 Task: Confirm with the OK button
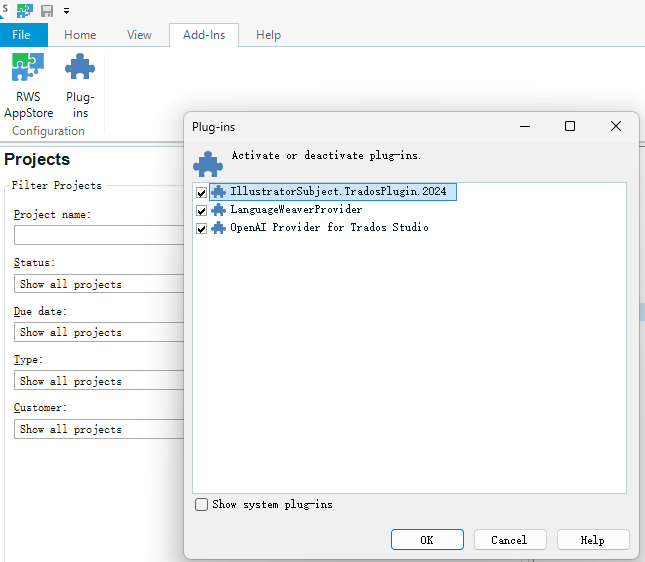(427, 540)
